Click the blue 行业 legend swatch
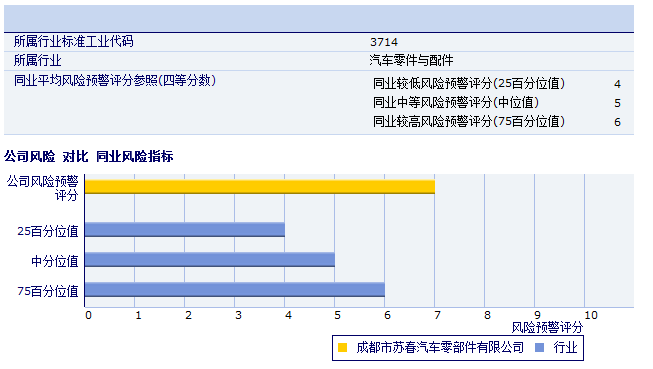Viewport: 653px width, 369px height. 539,347
